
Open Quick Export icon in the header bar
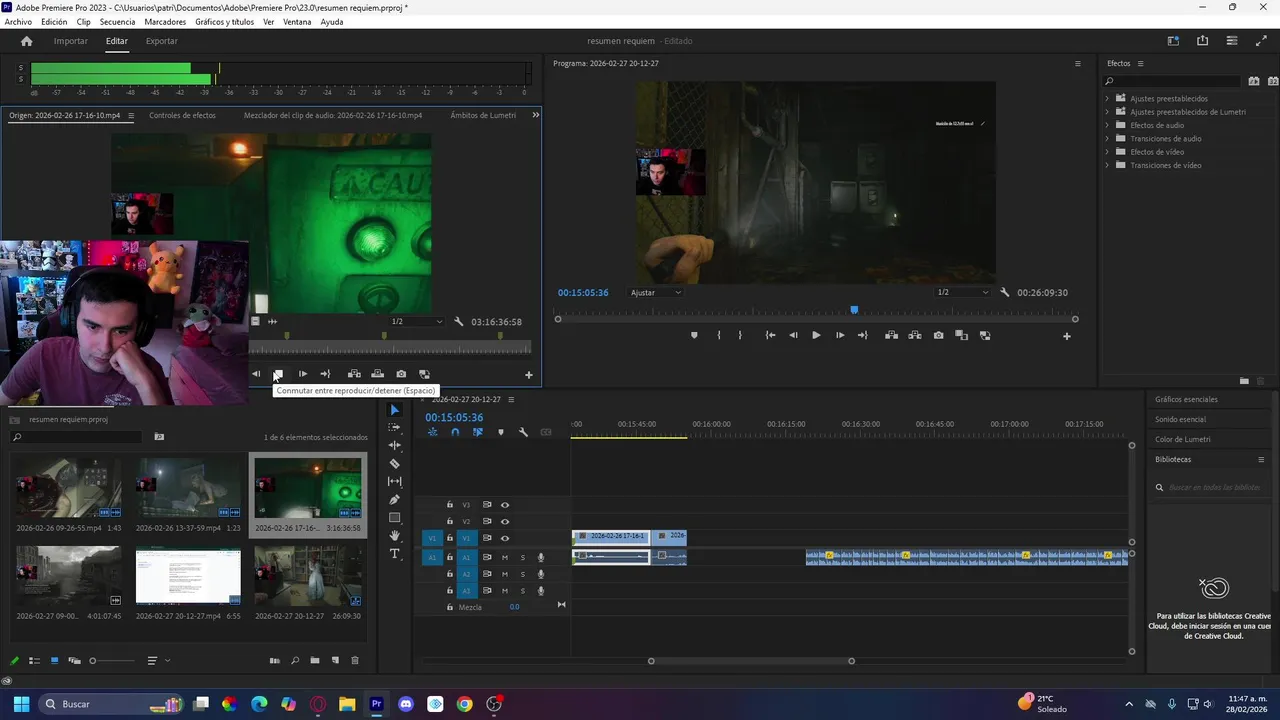coord(1202,41)
